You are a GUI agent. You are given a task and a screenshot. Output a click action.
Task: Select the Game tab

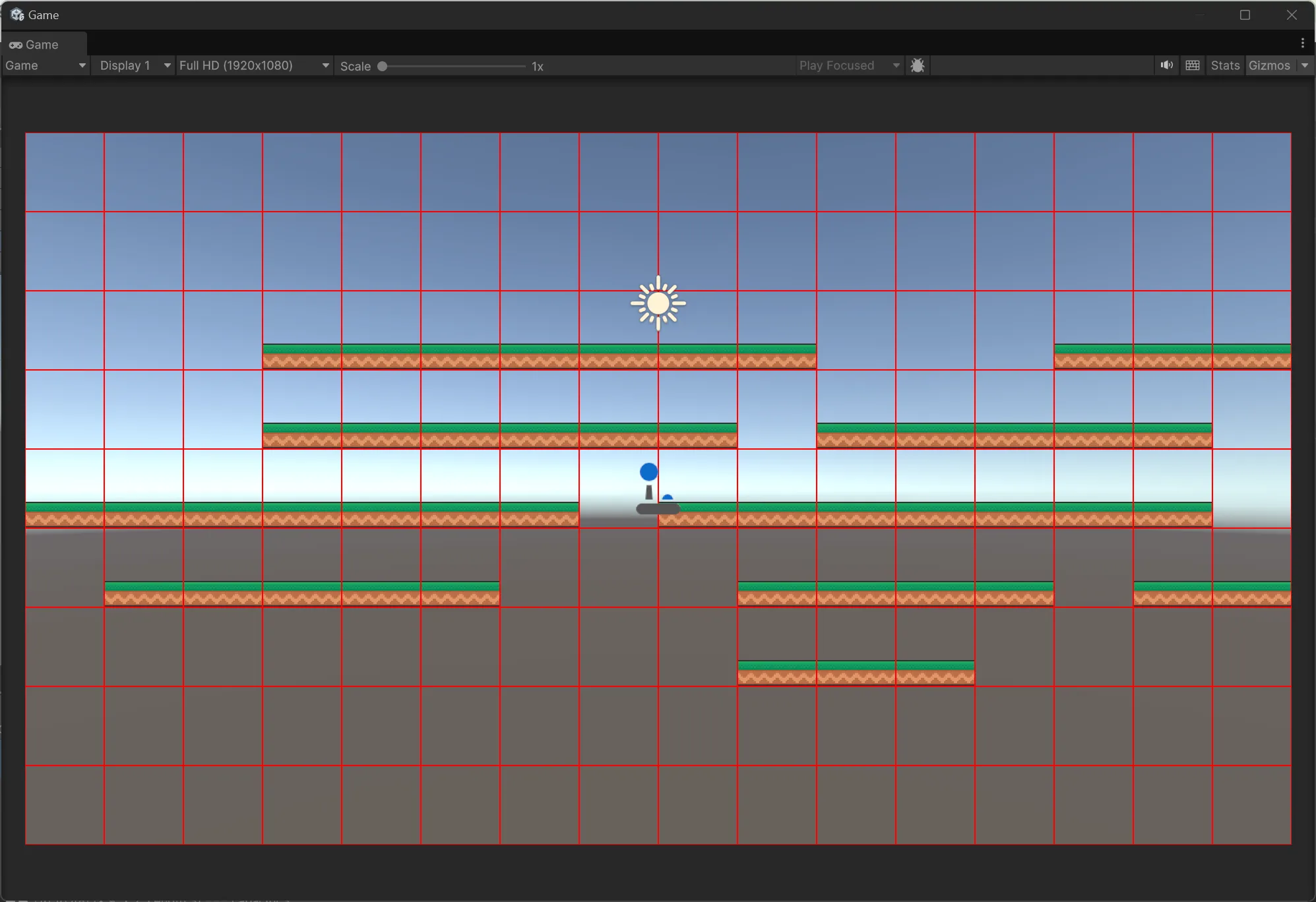pyautogui.click(x=42, y=45)
